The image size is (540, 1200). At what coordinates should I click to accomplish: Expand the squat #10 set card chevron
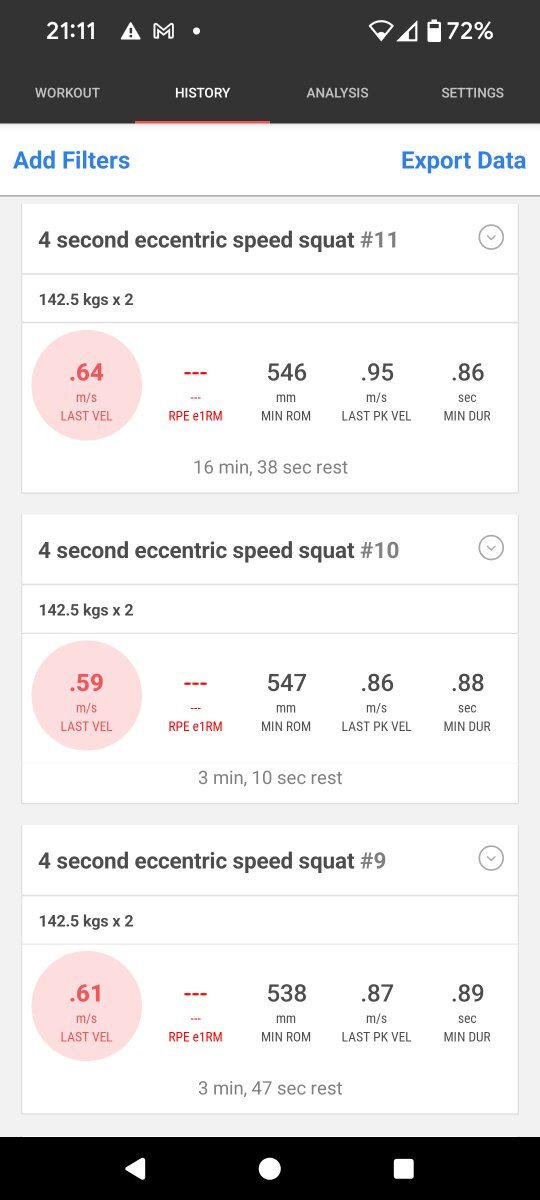(490, 548)
